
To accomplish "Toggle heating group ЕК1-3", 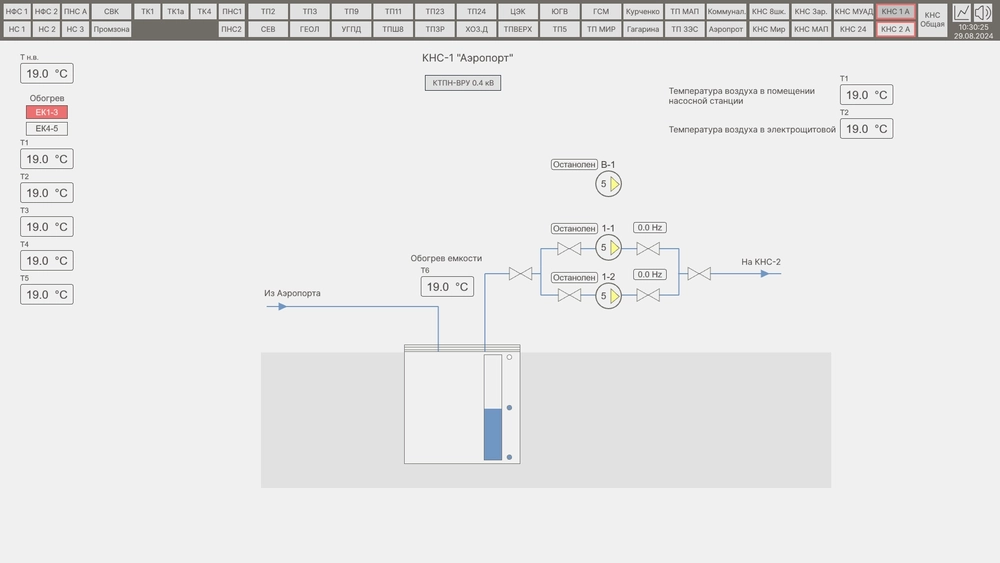I will pos(46,112).
